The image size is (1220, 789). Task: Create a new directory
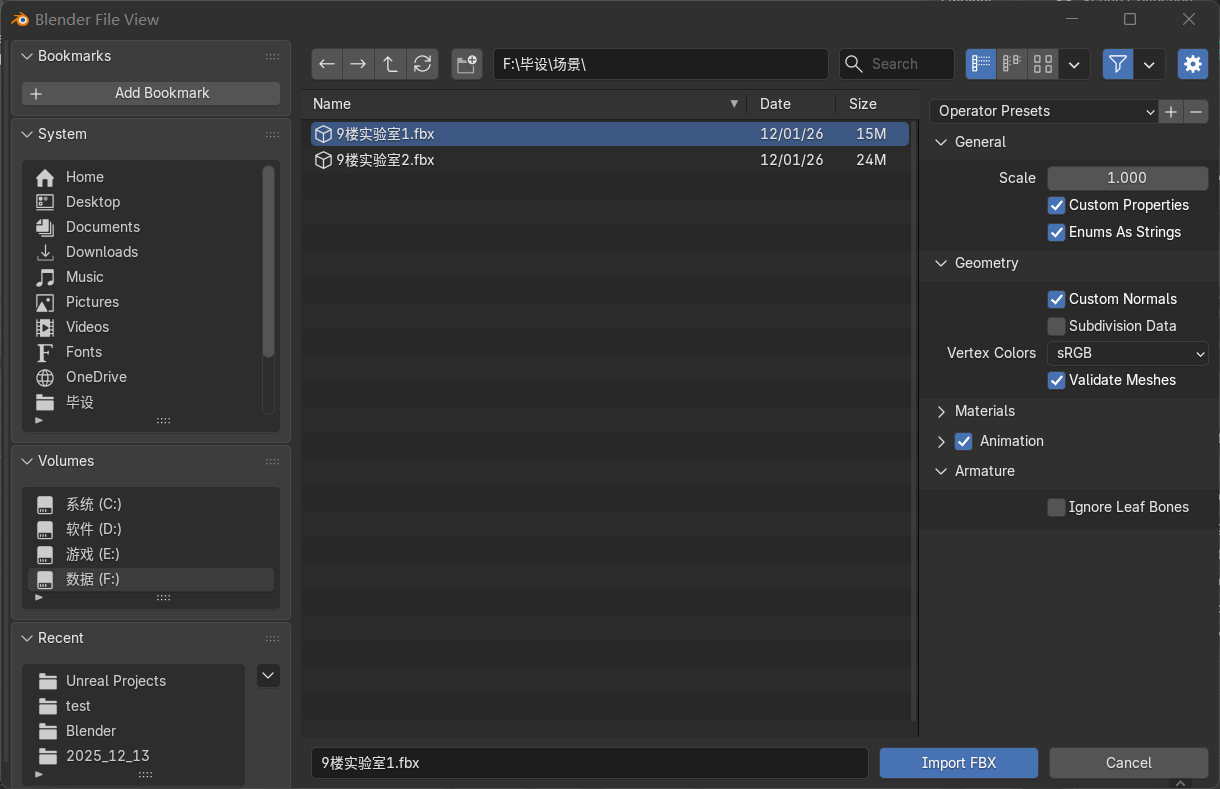(466, 64)
